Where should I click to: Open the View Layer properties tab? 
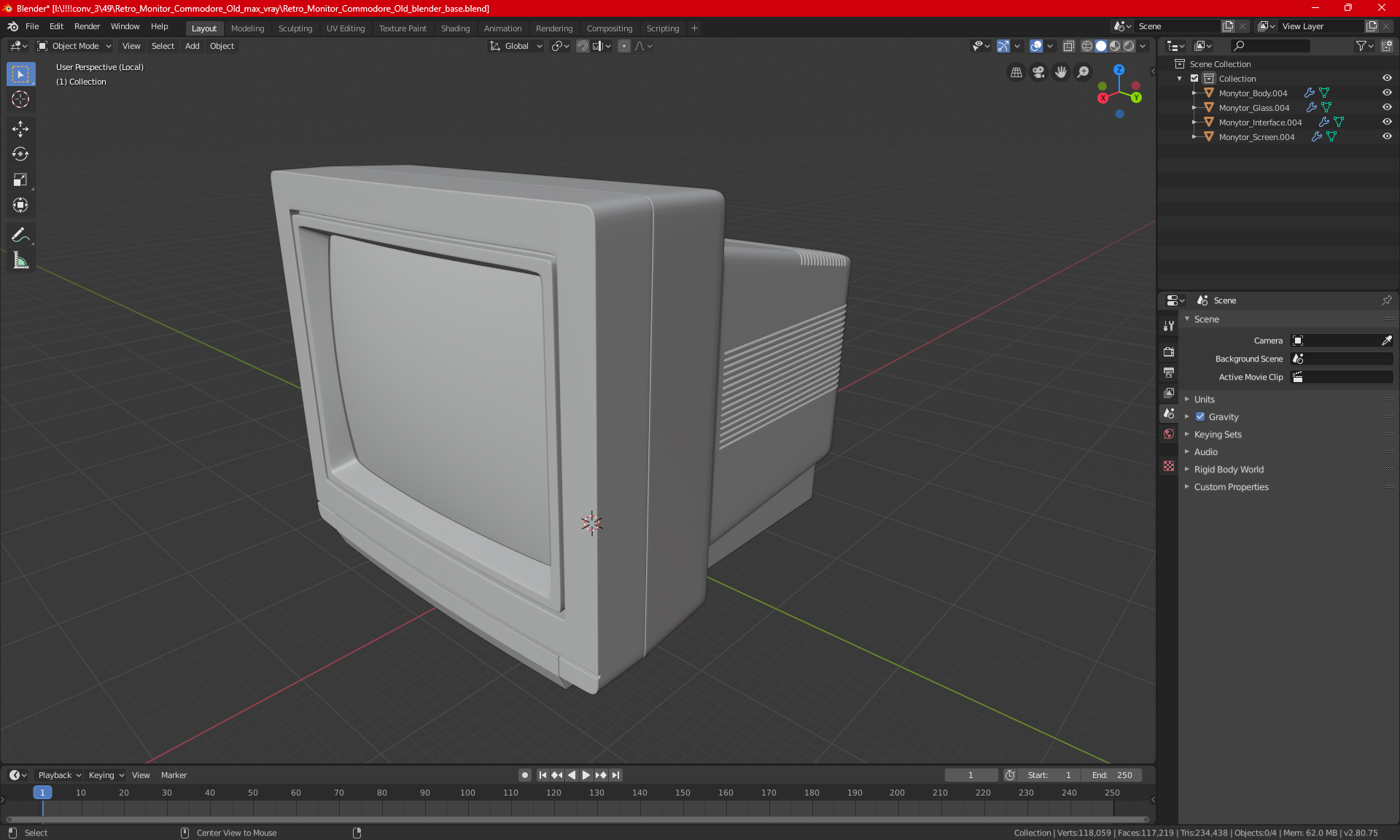coord(1169,392)
